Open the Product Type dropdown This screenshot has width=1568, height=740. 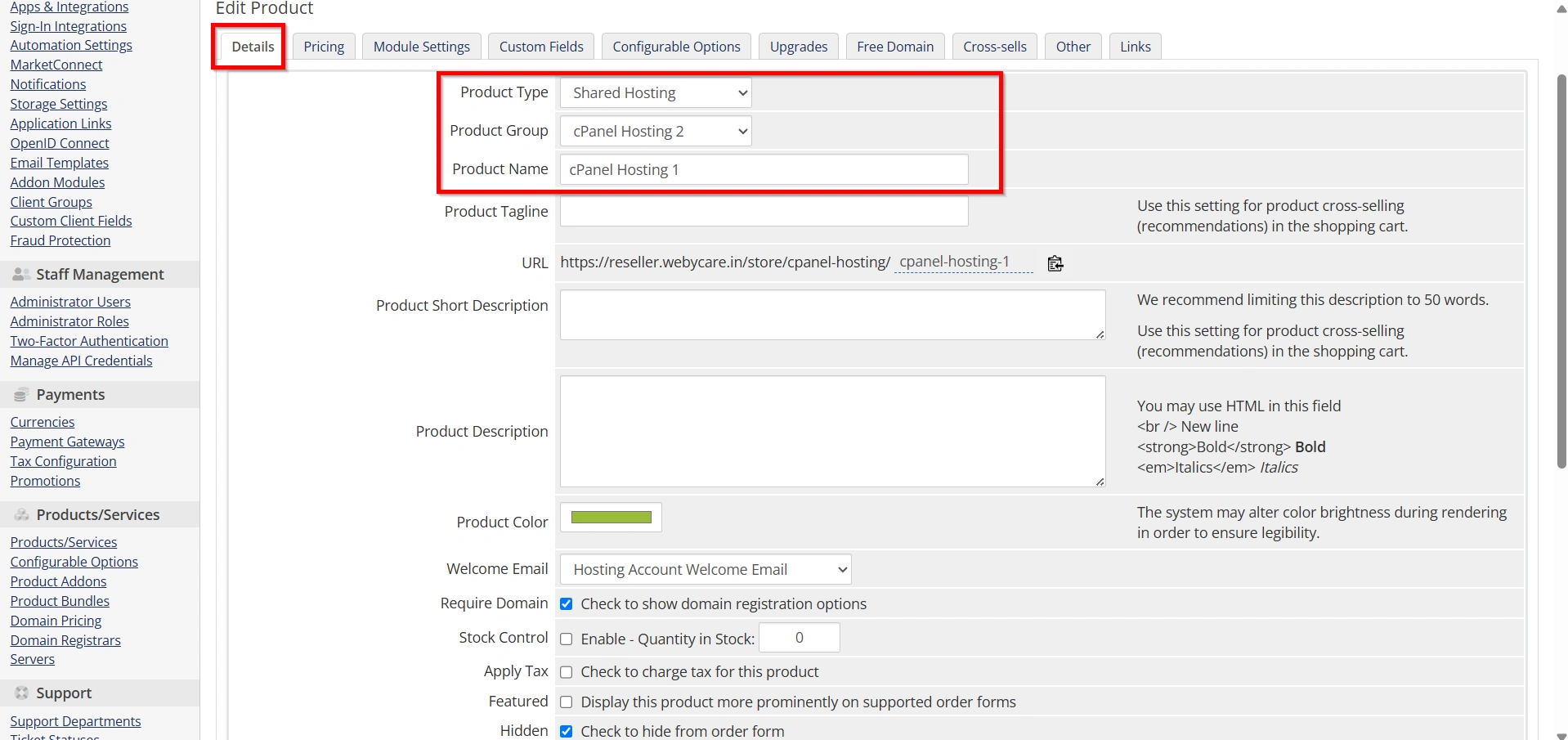point(656,93)
